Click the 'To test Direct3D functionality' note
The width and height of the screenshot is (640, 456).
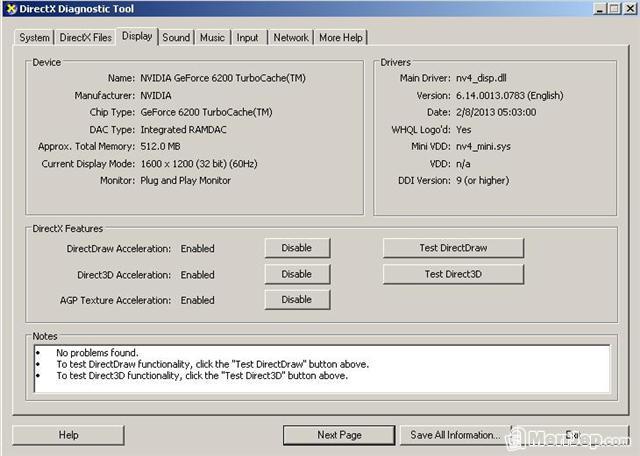(202, 376)
